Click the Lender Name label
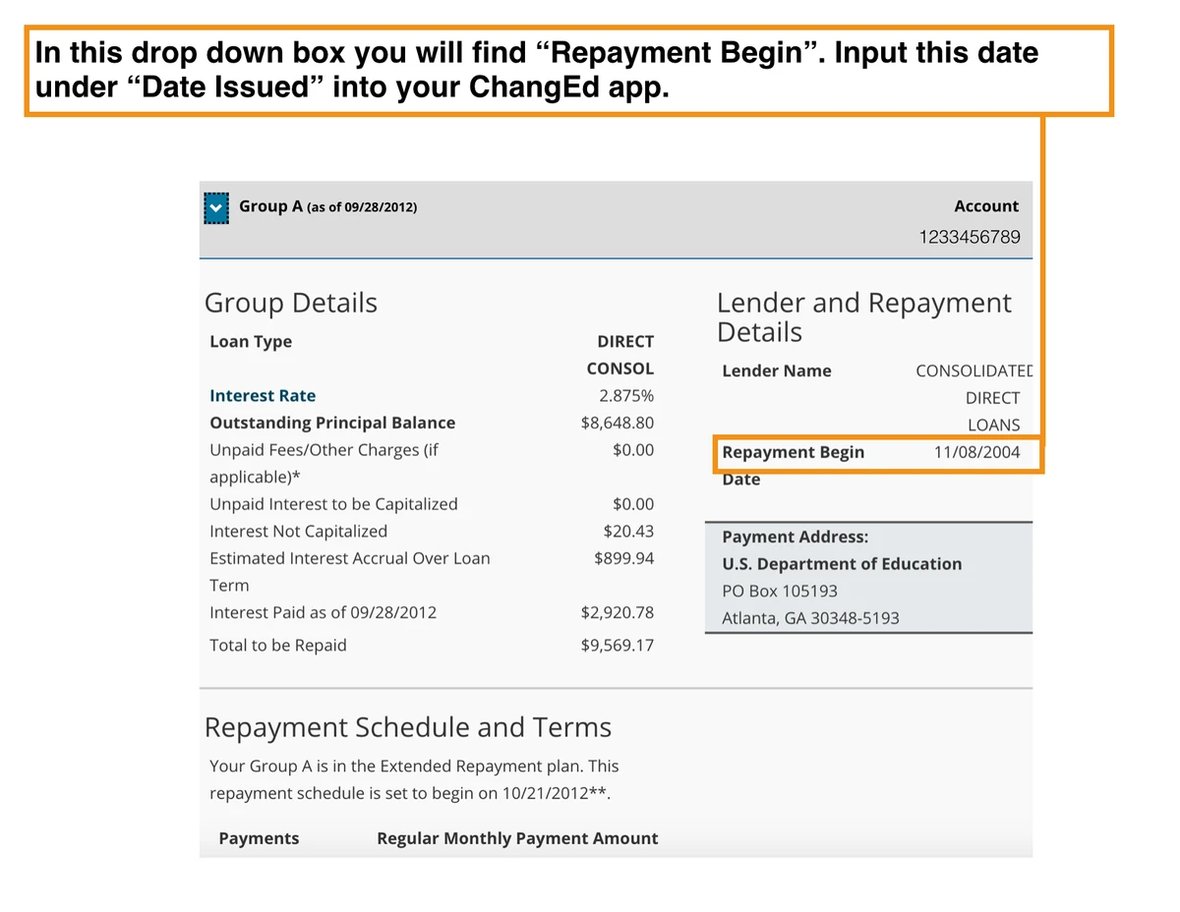Viewport: 1180px width, 912px height. 777,371
